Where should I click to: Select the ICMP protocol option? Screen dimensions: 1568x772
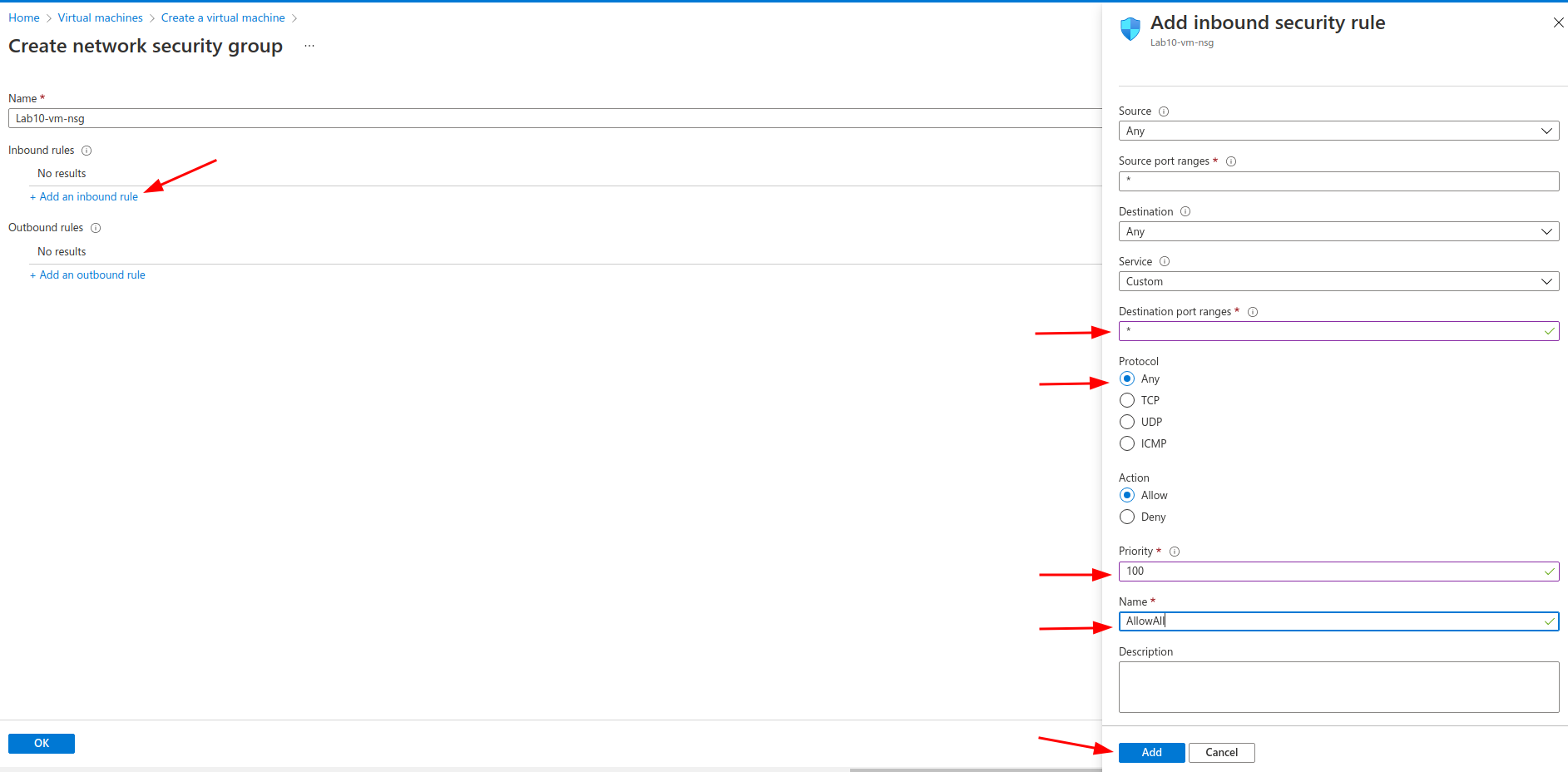(x=1127, y=443)
